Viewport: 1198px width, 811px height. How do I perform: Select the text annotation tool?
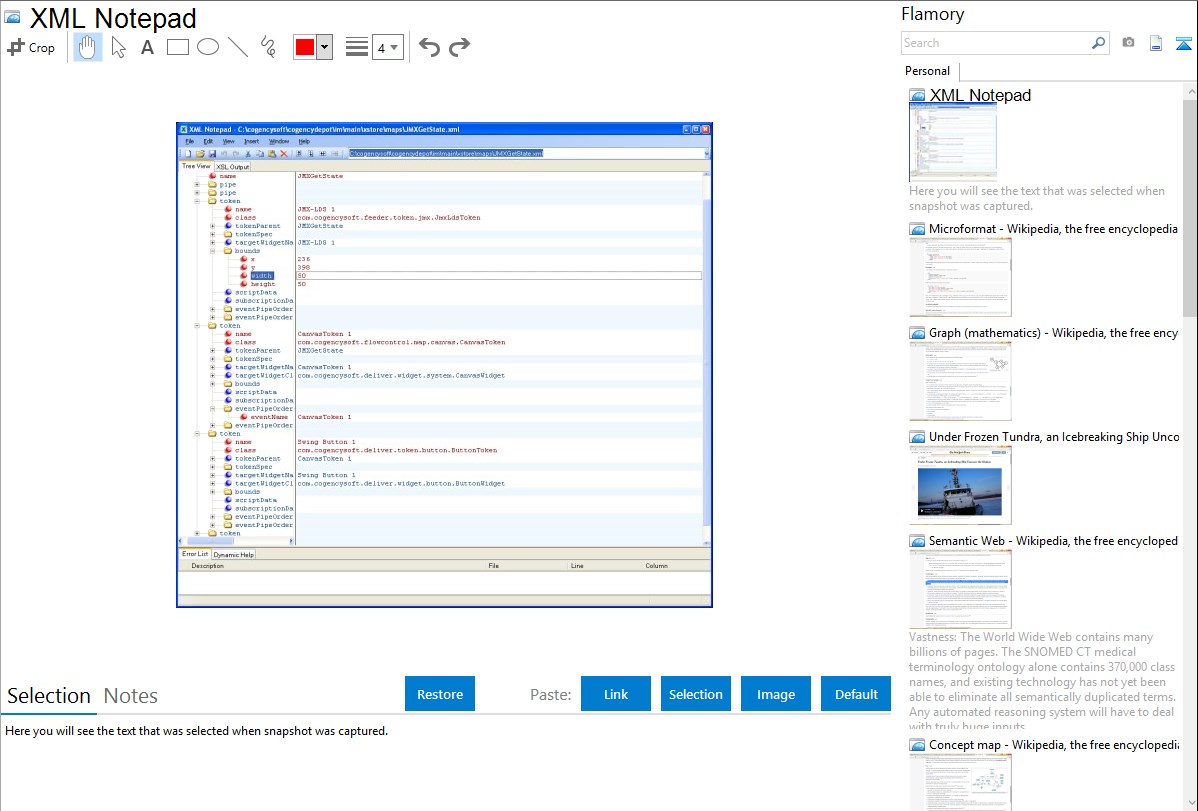tap(147, 47)
